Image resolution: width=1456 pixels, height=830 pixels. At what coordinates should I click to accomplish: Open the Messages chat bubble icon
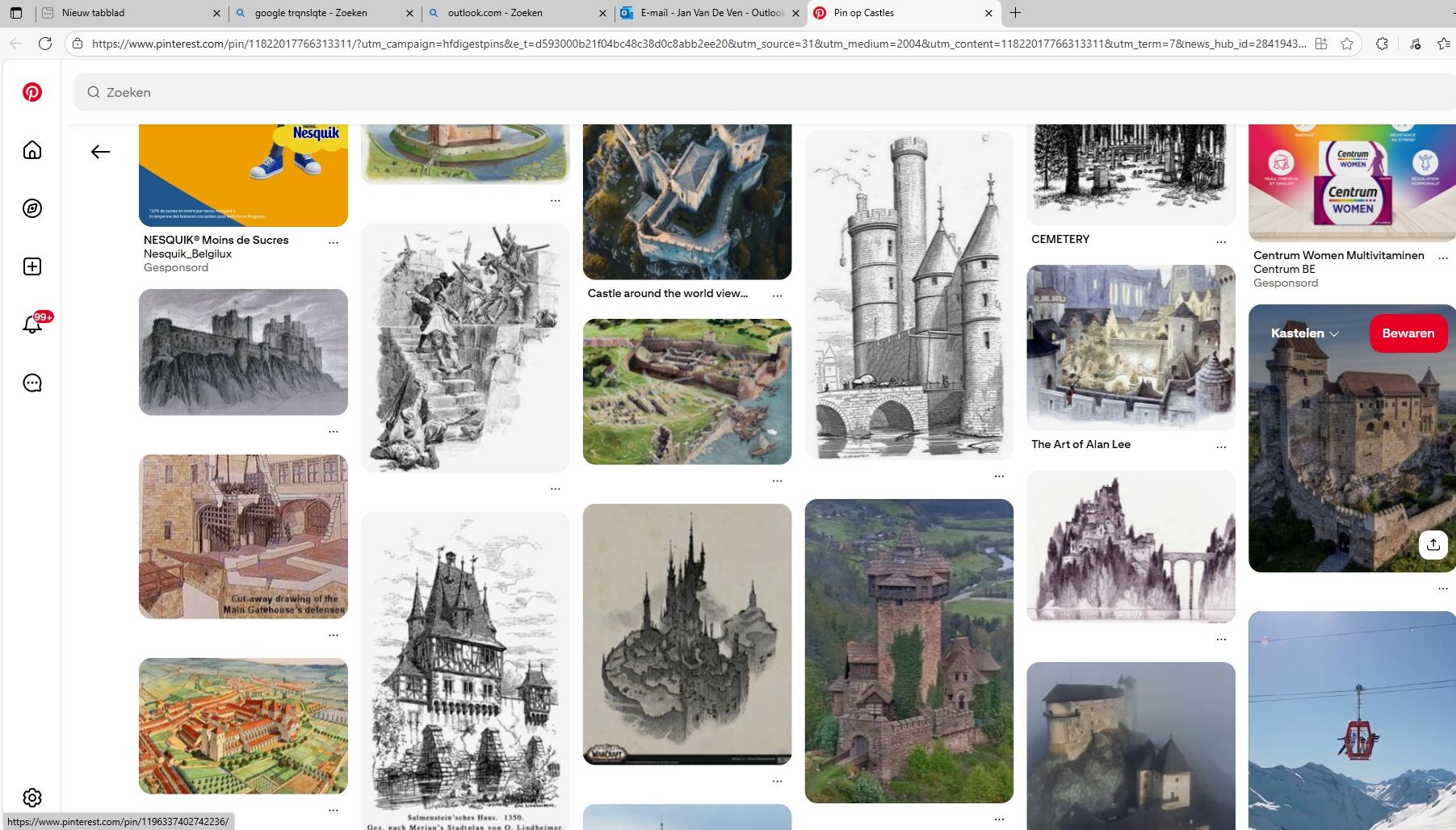click(x=32, y=383)
